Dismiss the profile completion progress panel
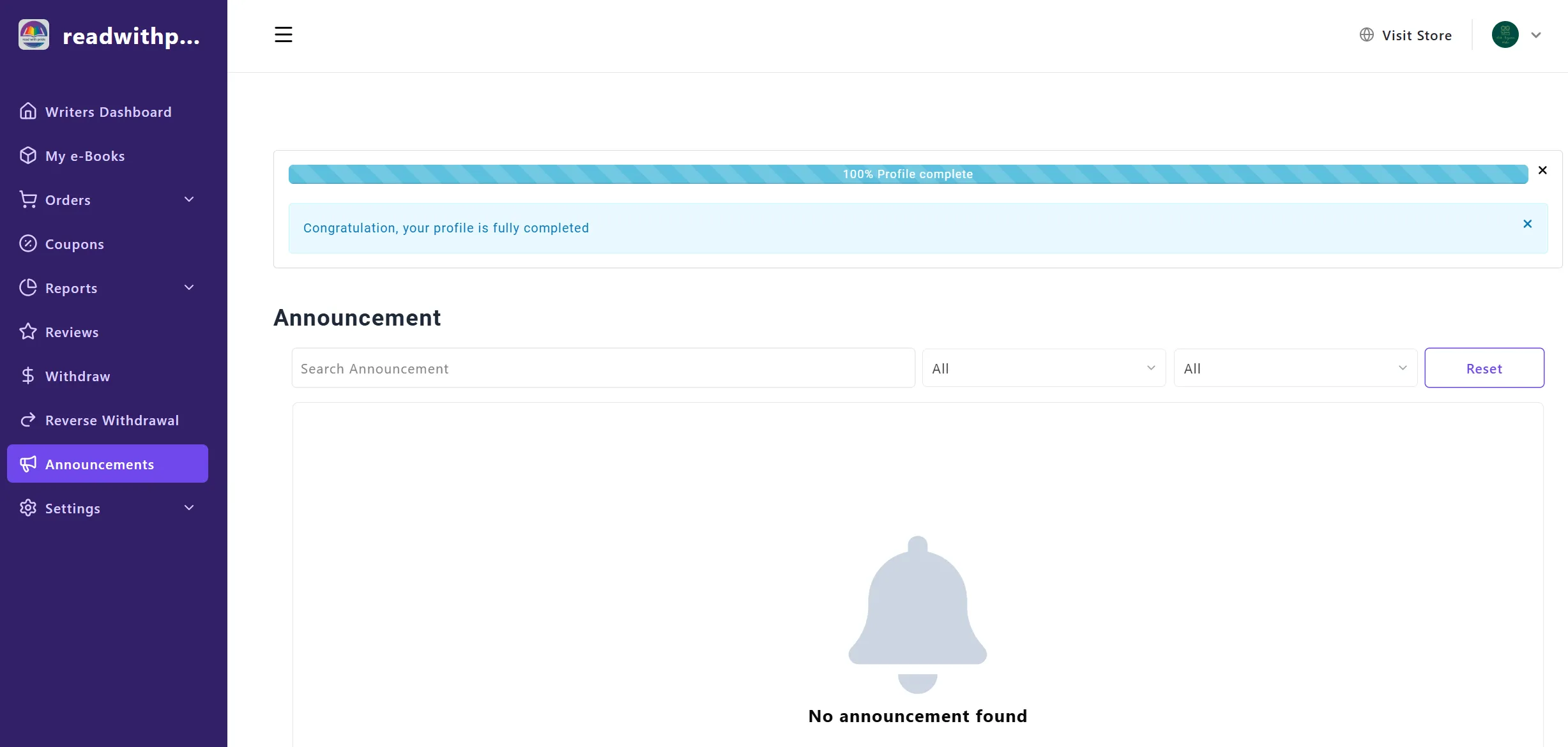 click(1542, 170)
